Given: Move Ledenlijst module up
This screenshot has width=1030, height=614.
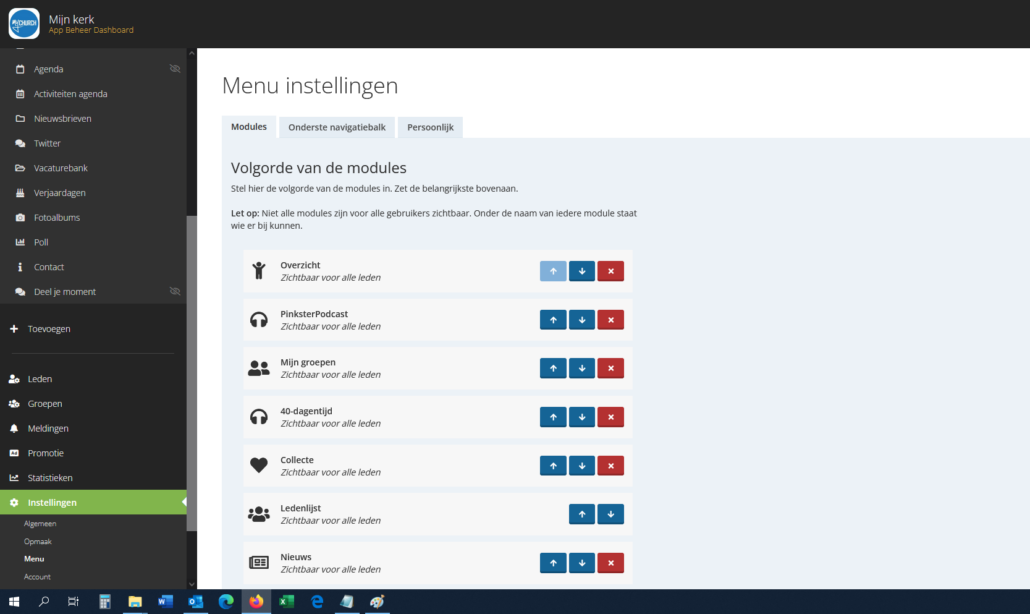Looking at the screenshot, I should [x=581, y=514].
